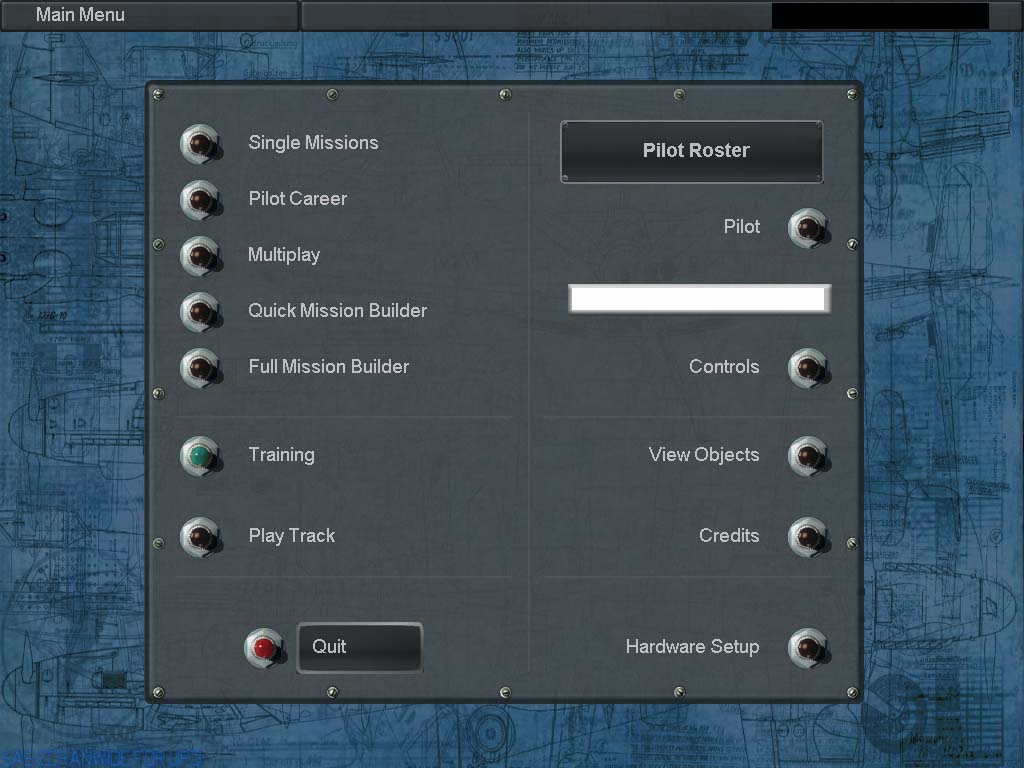1024x768 pixels.
Task: Open the Pilot Roster panel button
Action: click(692, 152)
